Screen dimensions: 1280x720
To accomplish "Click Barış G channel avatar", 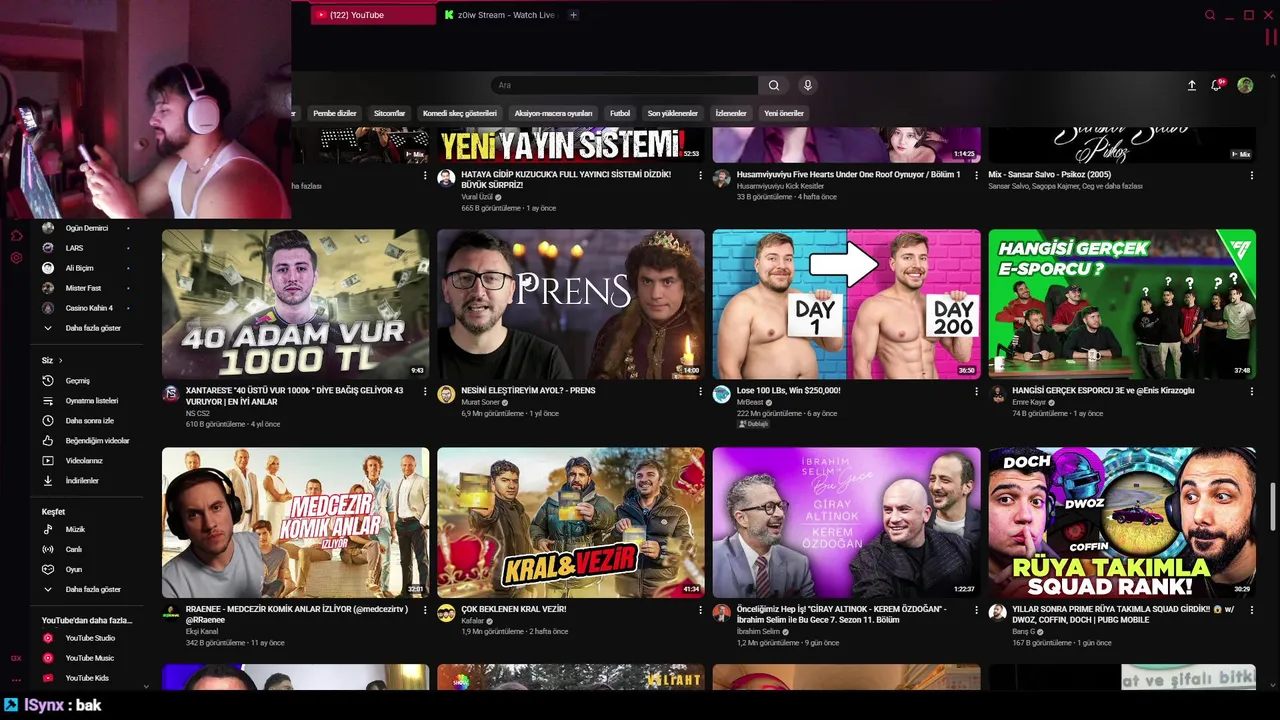I will [997, 613].
